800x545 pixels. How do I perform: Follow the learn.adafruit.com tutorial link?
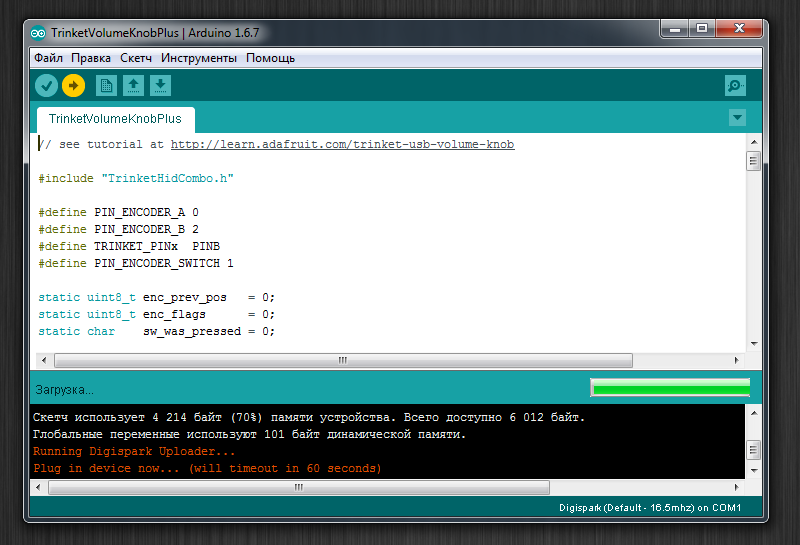click(x=342, y=144)
